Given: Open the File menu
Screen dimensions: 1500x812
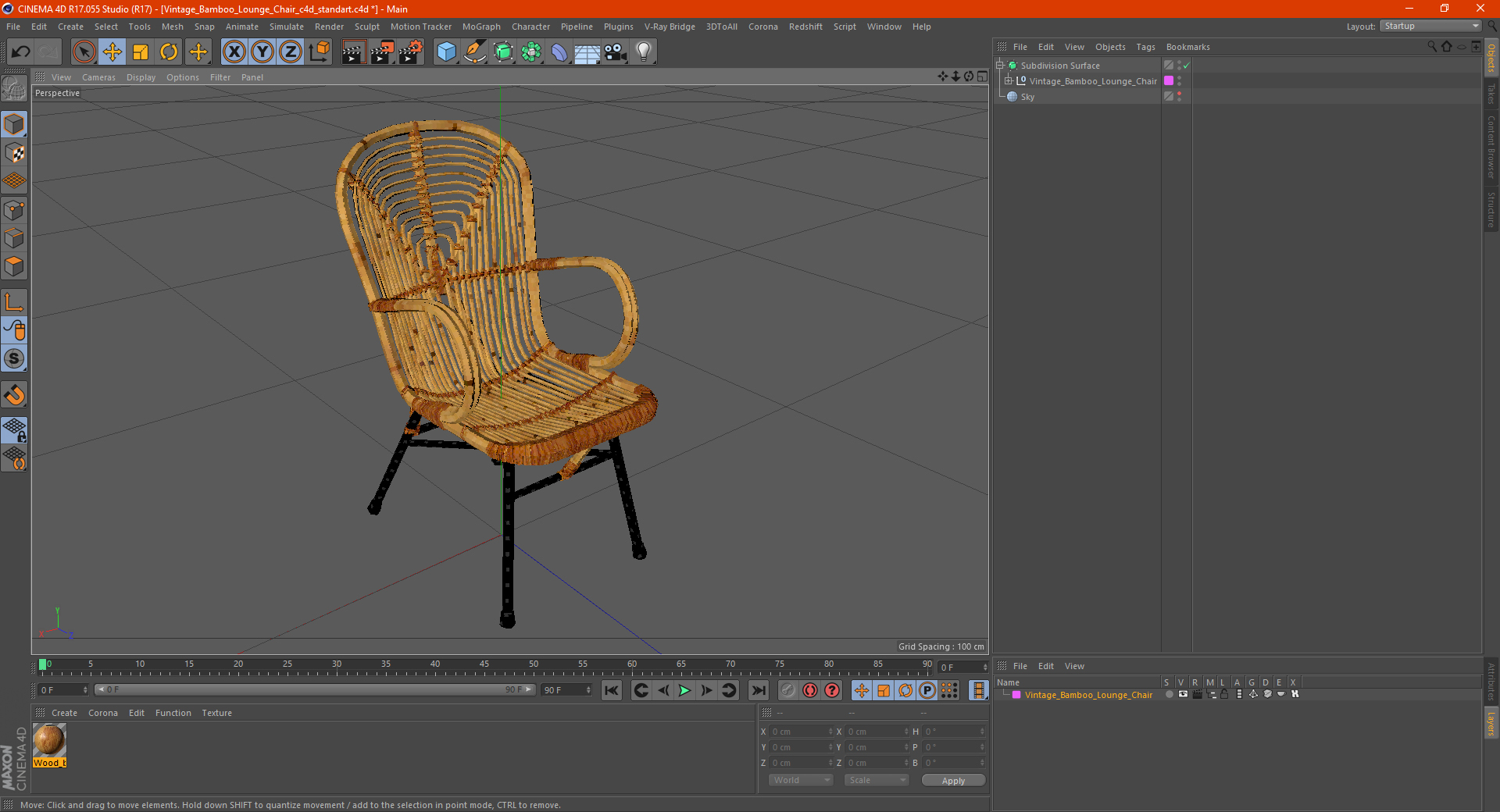Looking at the screenshot, I should (13, 27).
